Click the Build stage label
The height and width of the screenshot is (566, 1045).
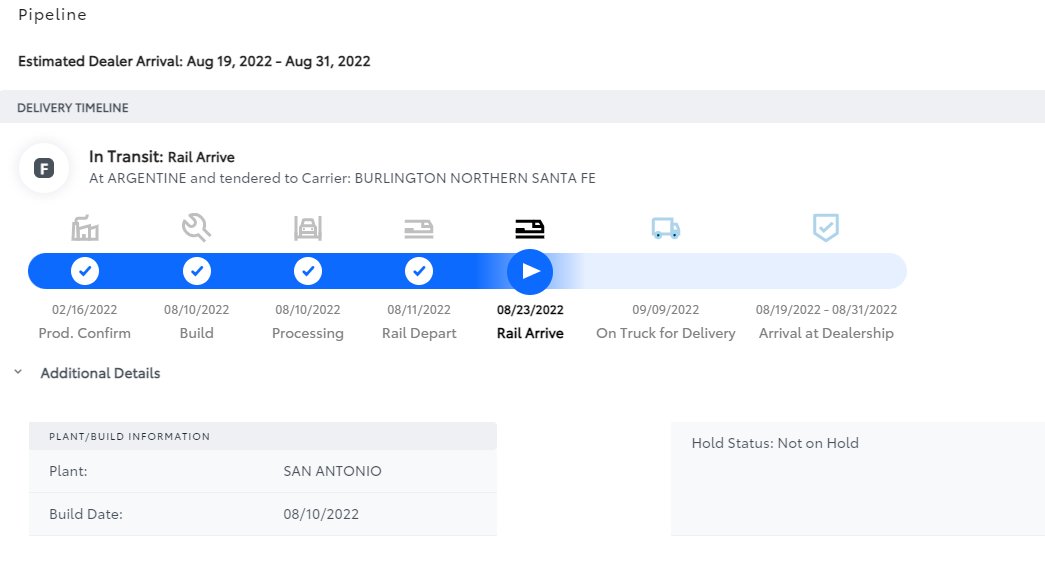(197, 333)
